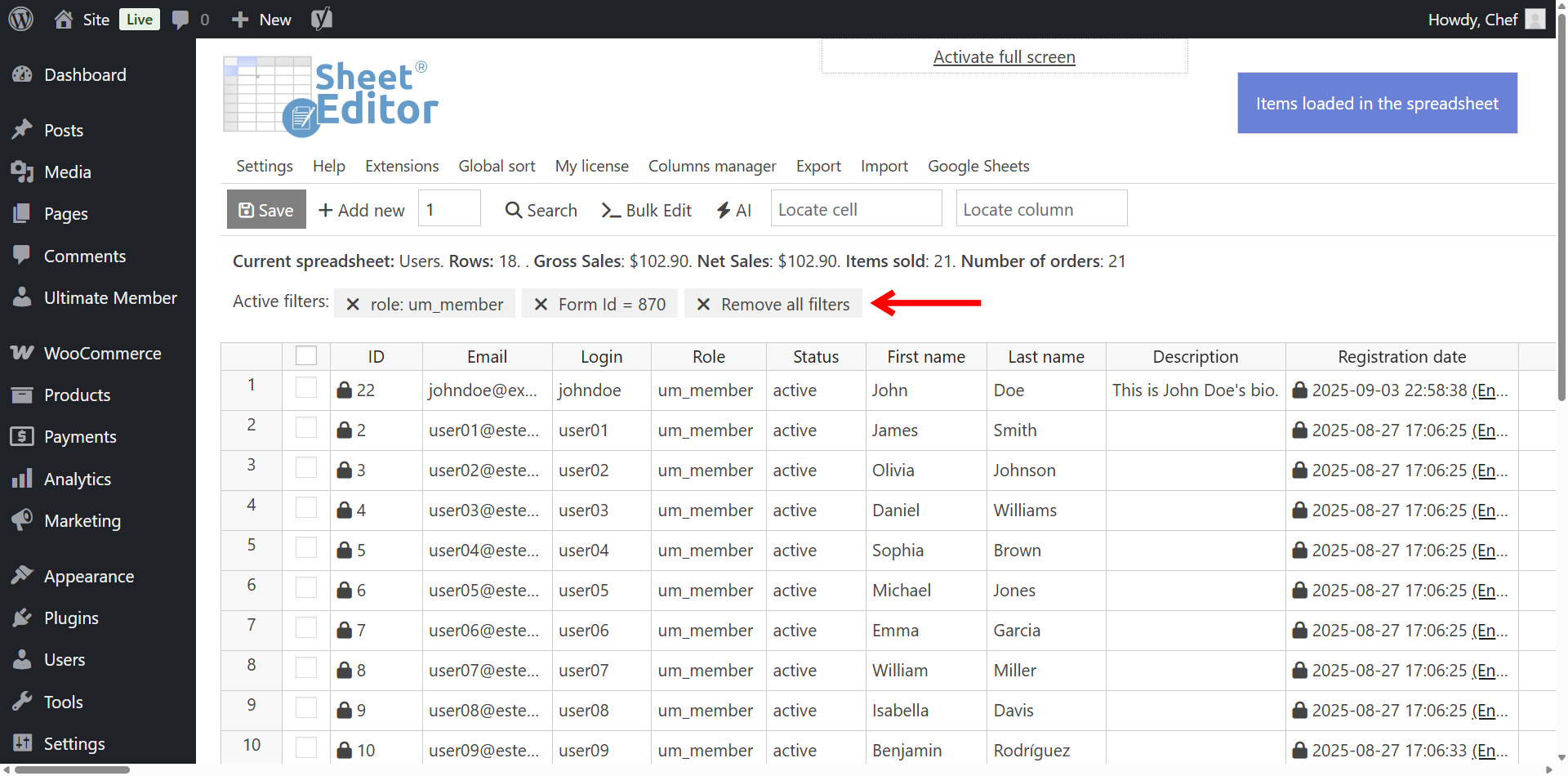This screenshot has height=776, width=1568.
Task: Open the Site home icon
Action: pos(64,20)
